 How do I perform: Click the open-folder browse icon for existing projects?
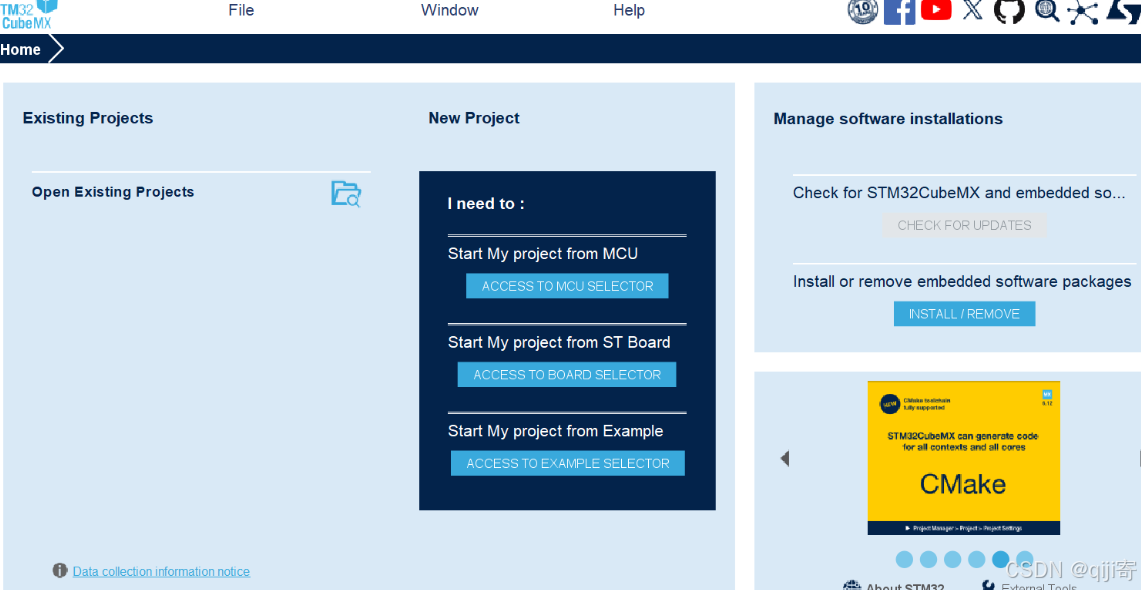(x=346, y=194)
